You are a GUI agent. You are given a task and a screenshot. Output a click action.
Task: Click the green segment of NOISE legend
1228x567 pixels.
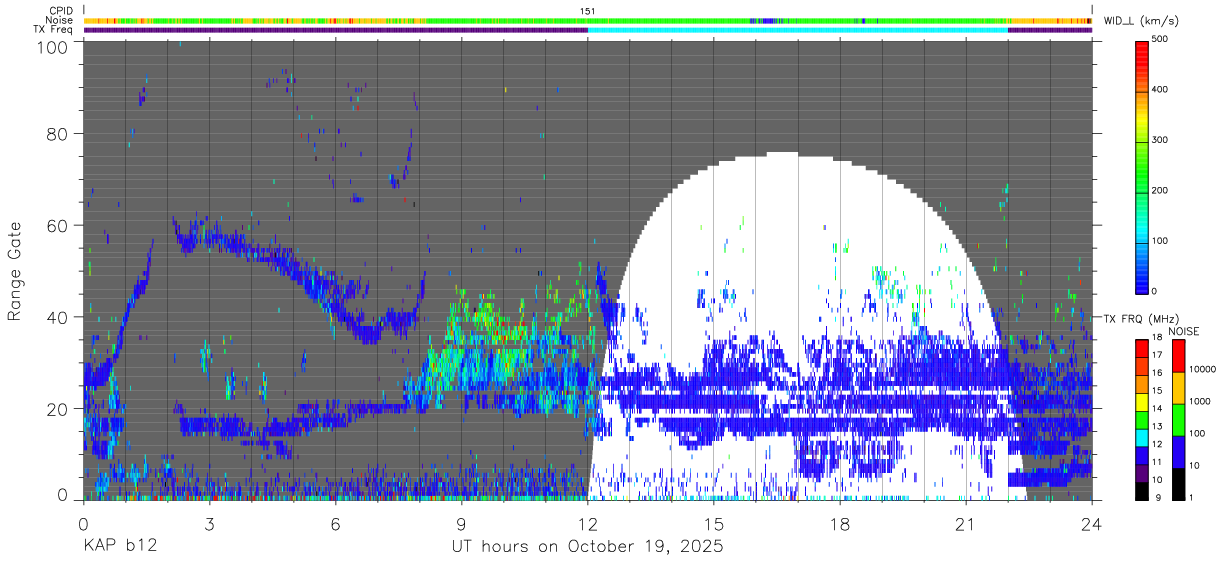click(1178, 418)
